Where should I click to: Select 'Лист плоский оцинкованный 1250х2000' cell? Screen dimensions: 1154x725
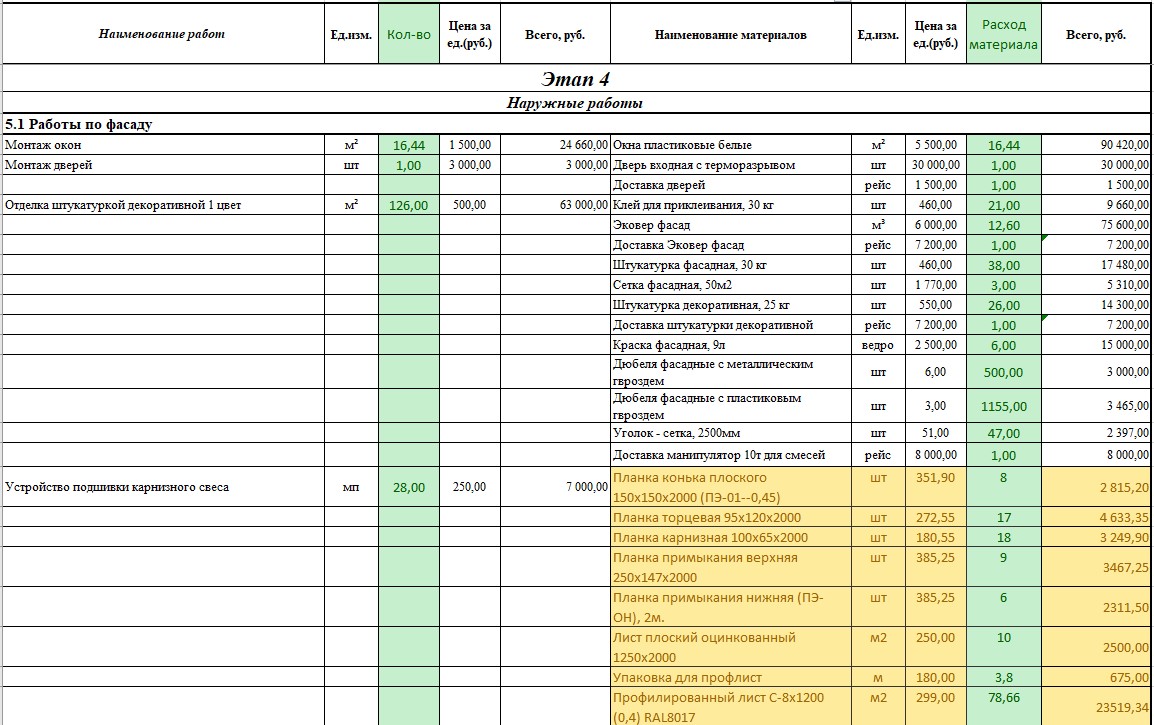click(730, 647)
